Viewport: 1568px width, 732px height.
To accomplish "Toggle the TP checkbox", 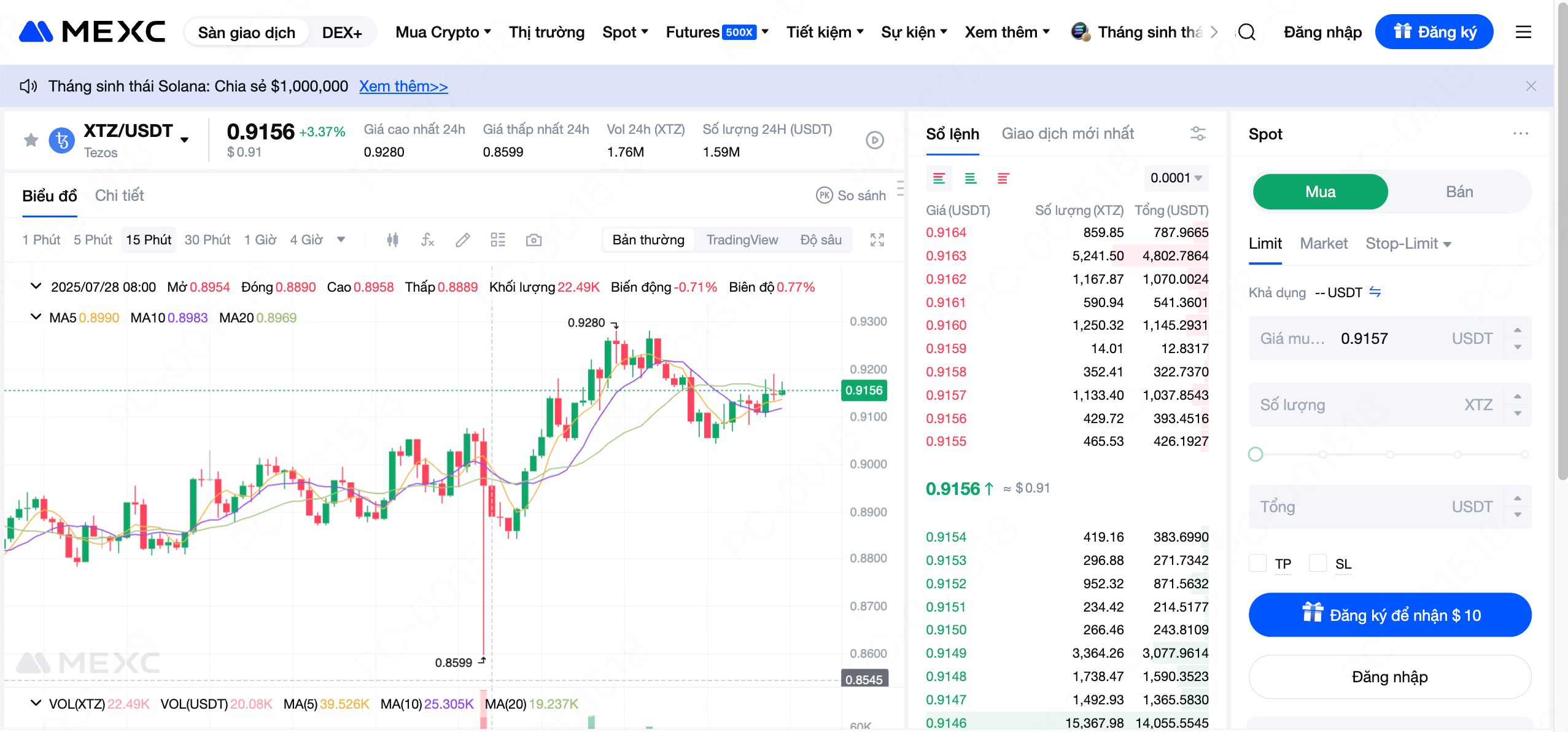I will point(1257,563).
